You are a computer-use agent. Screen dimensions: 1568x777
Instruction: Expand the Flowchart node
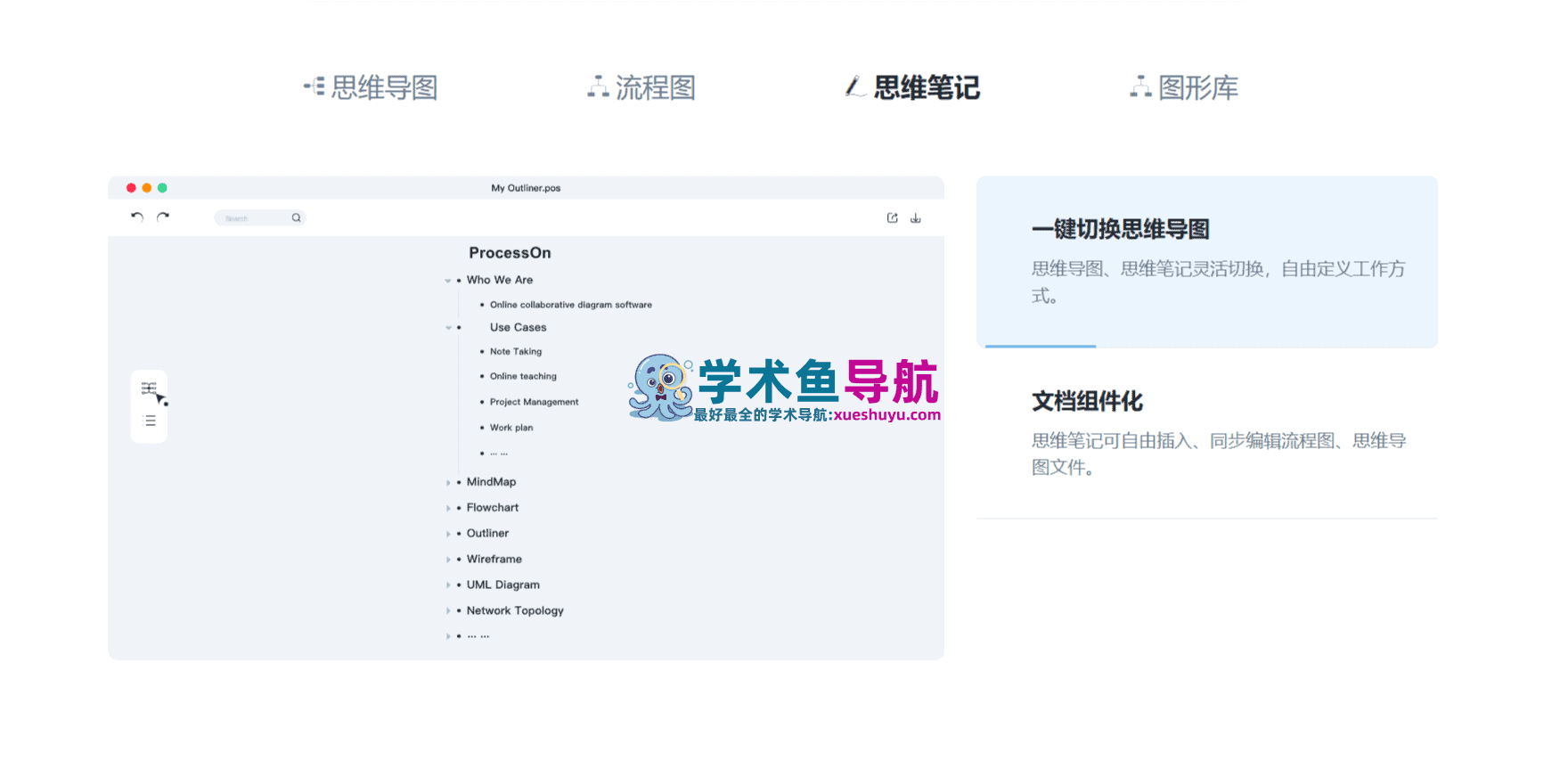click(448, 509)
